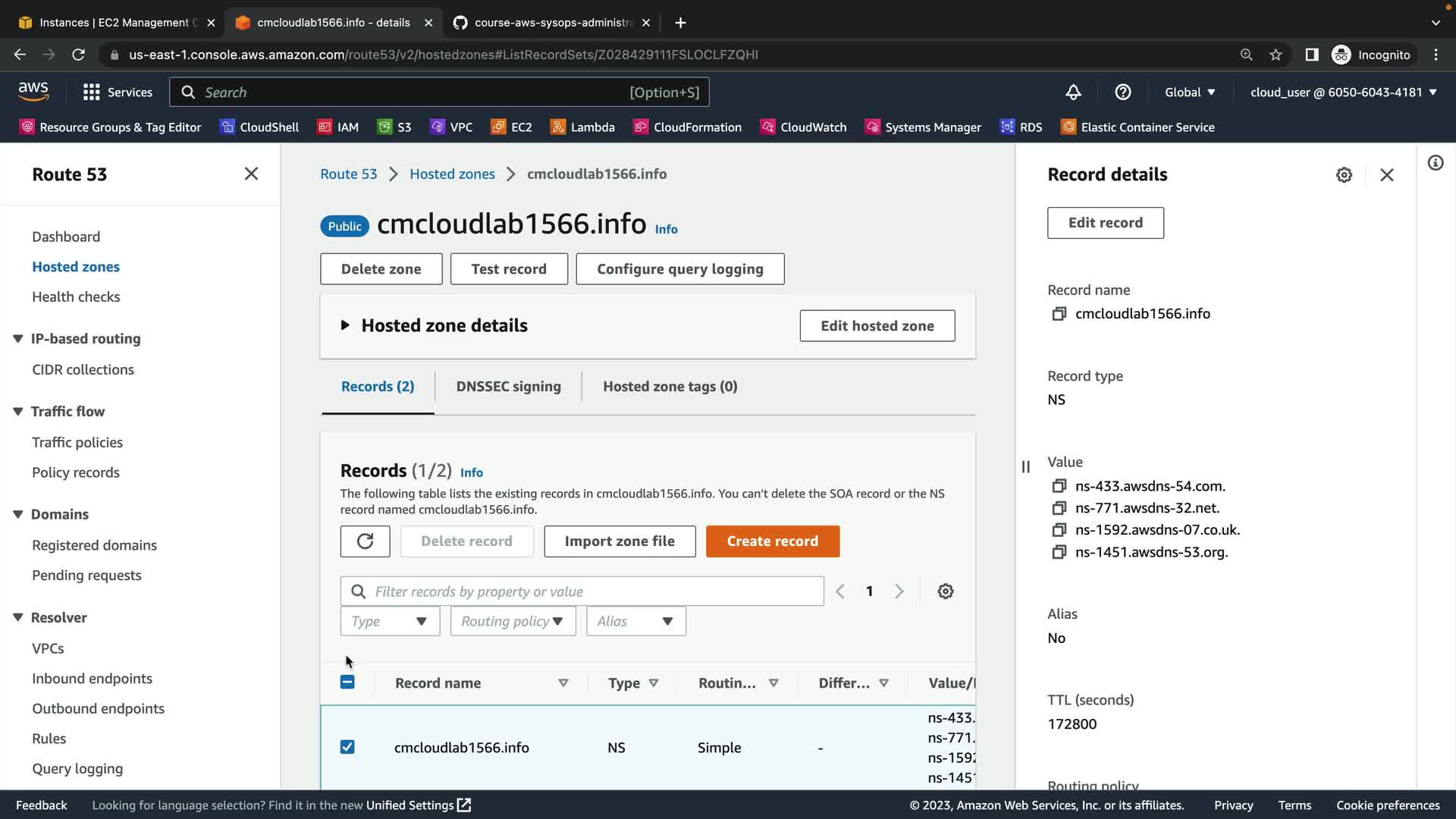Copy the record name cmcloudlab1566.info icon
1456x819 pixels.
coord(1059,314)
